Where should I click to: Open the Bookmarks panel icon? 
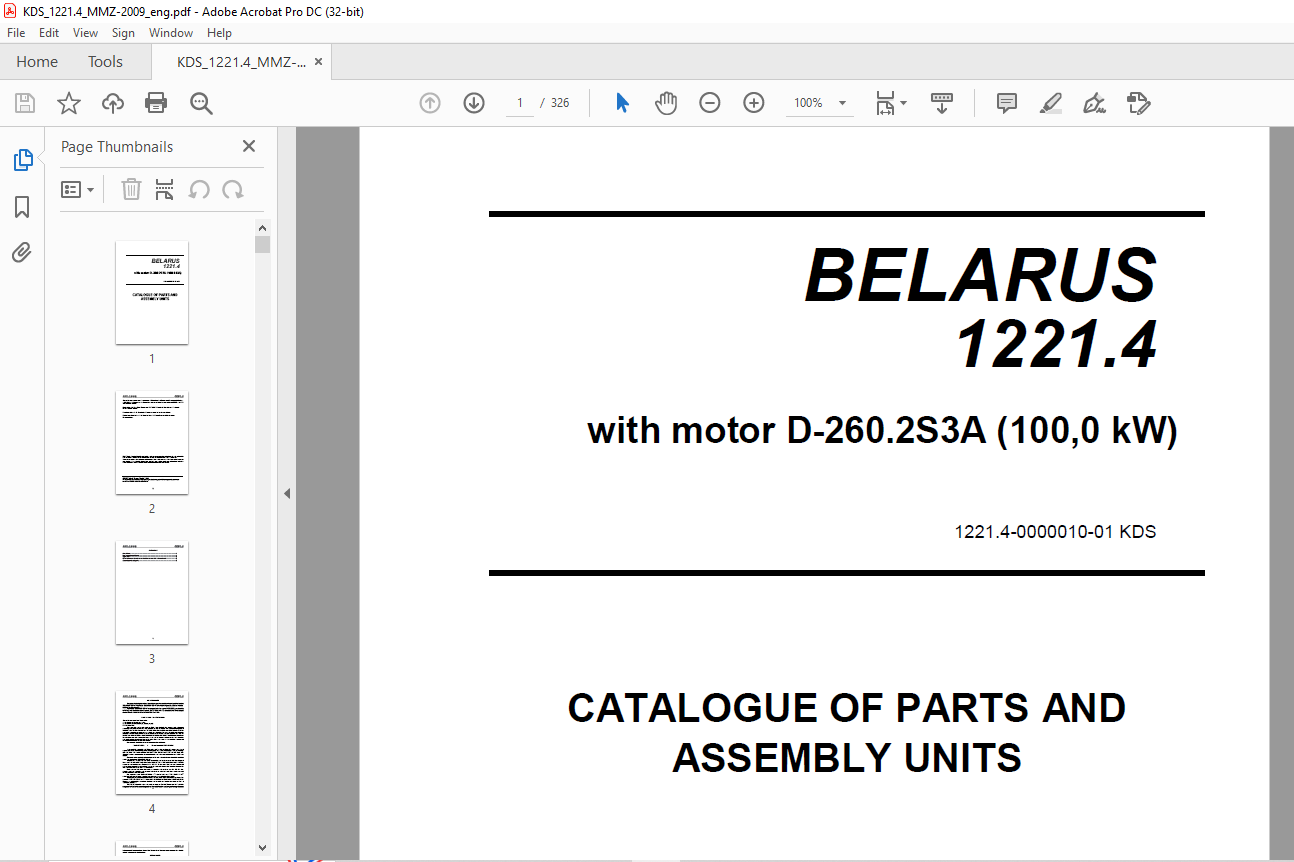click(x=22, y=207)
